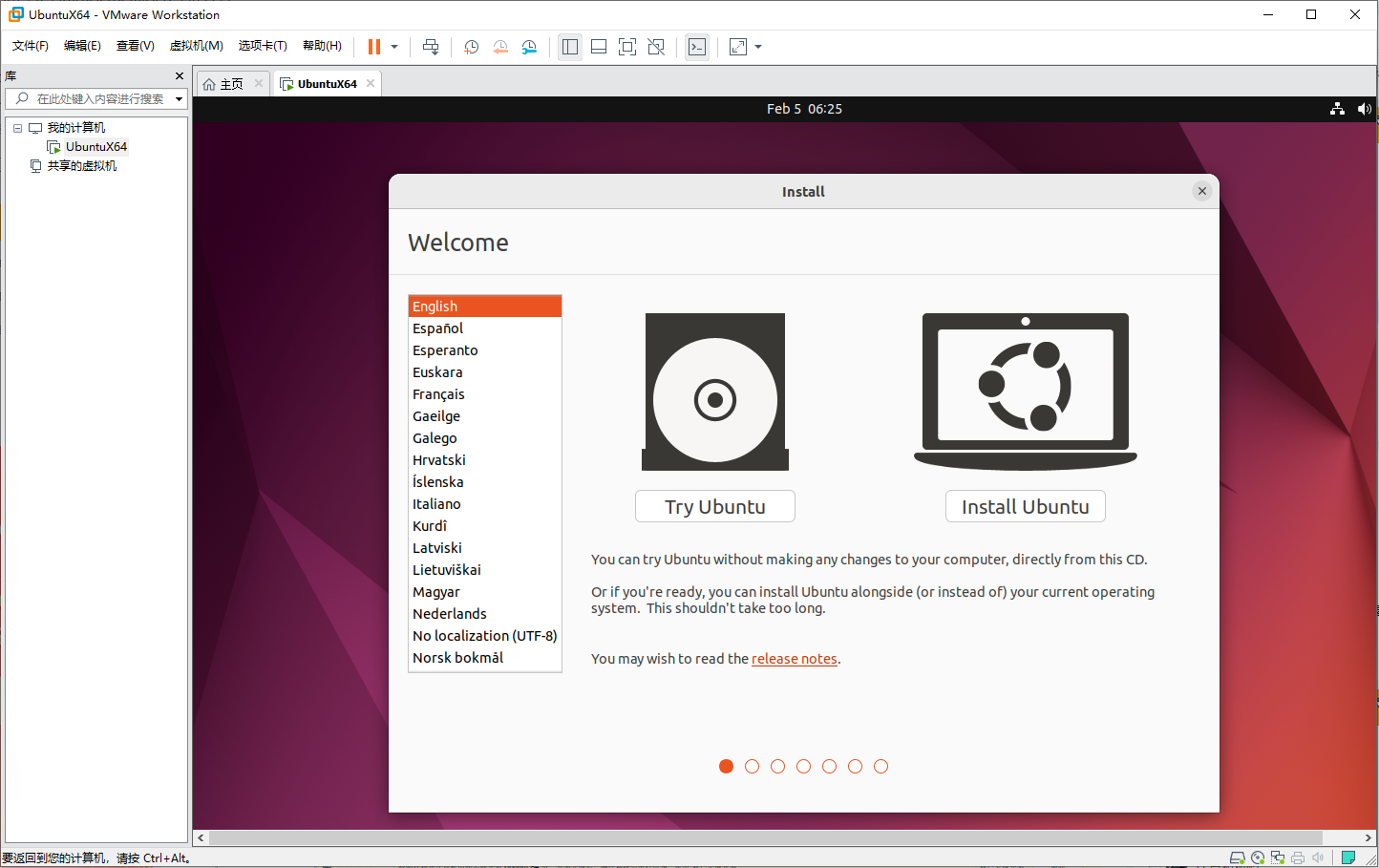This screenshot has height=868, width=1379.
Task: Click the laptop Install Ubuntu image
Action: [1026, 392]
